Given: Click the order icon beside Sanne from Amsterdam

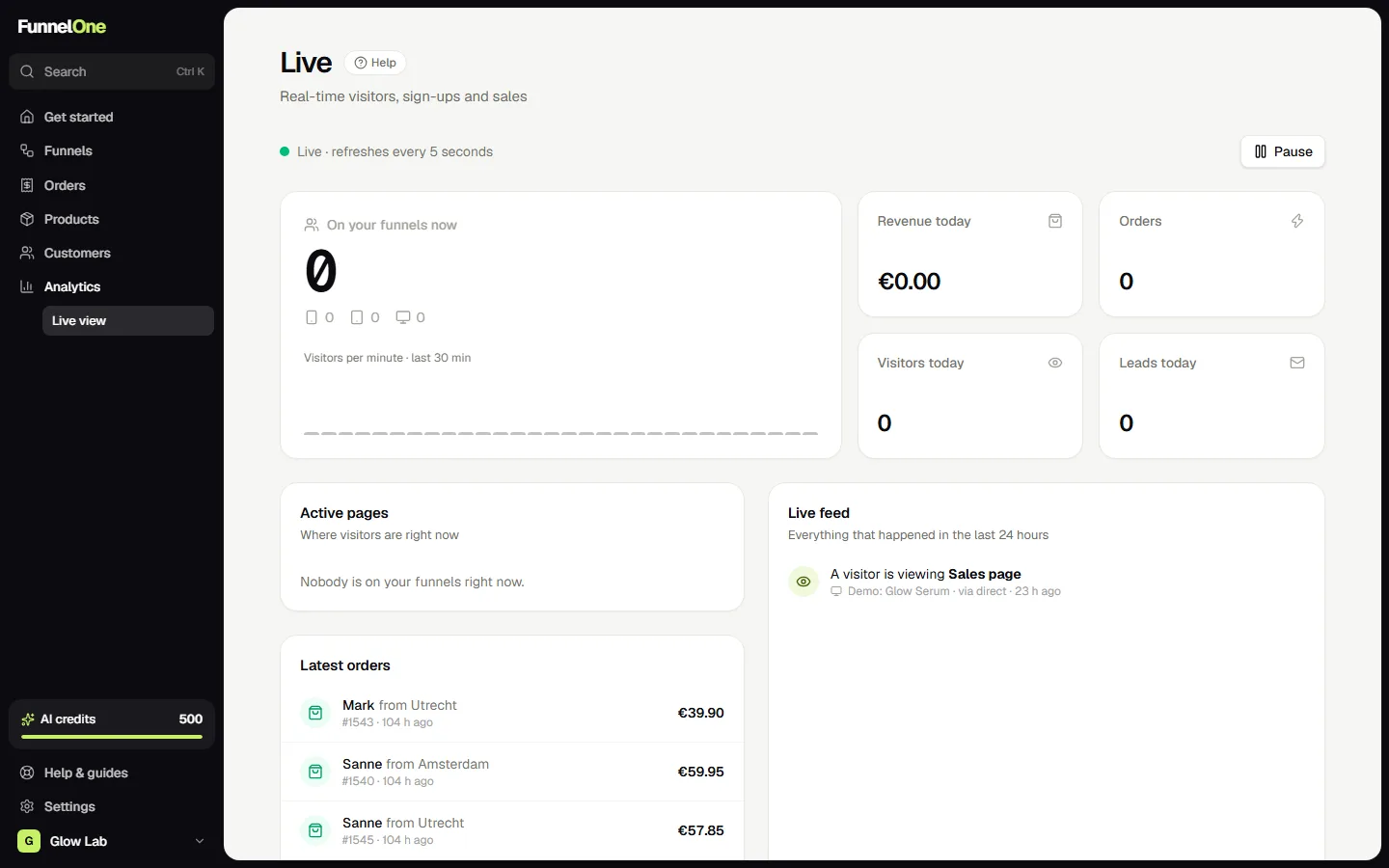Looking at the screenshot, I should click(x=315, y=772).
